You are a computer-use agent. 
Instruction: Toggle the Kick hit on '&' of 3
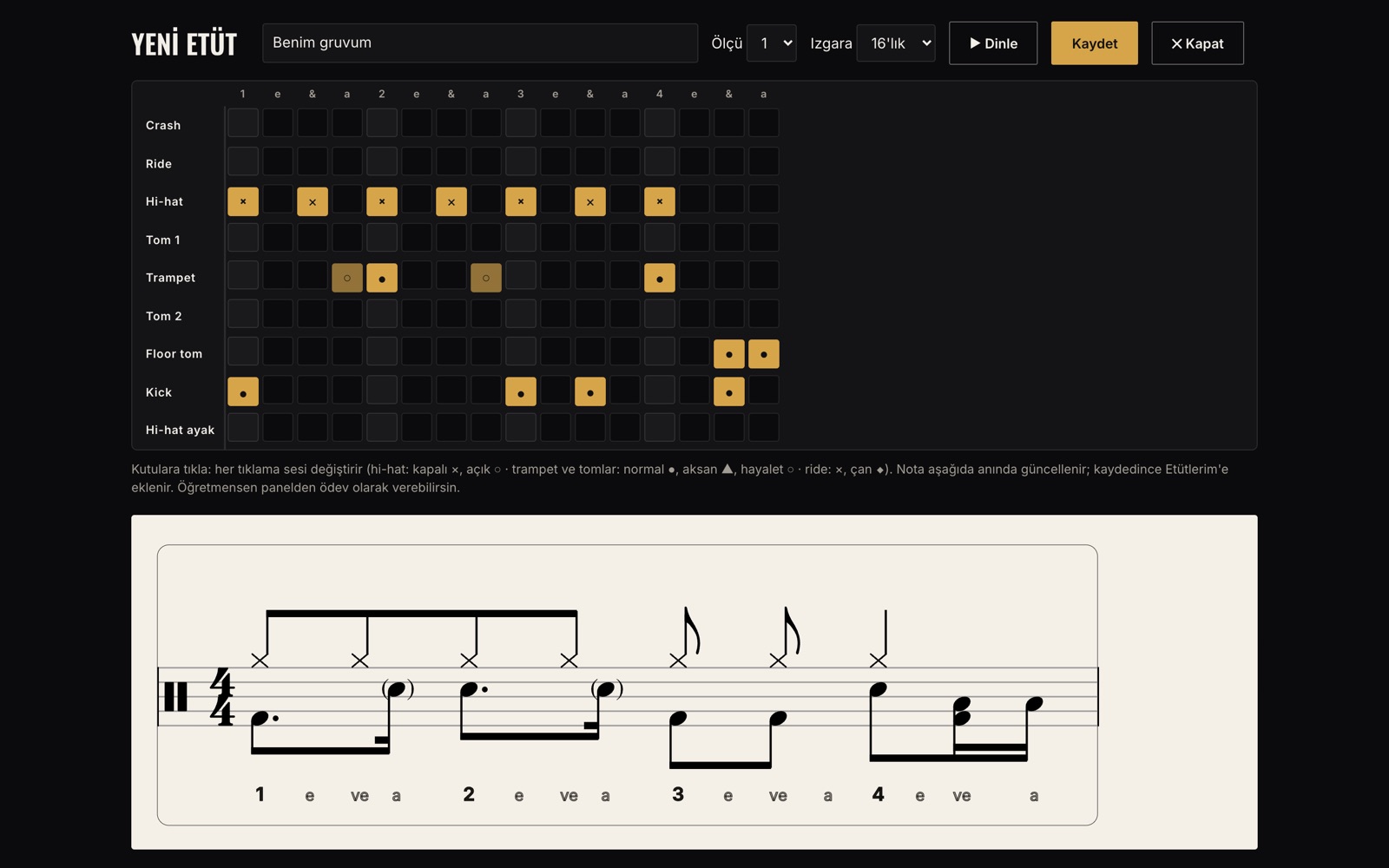590,392
